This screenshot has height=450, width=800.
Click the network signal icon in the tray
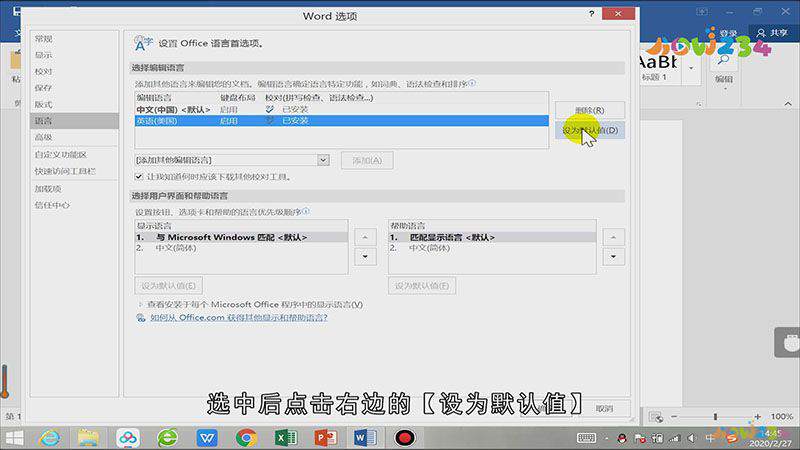click(x=674, y=438)
